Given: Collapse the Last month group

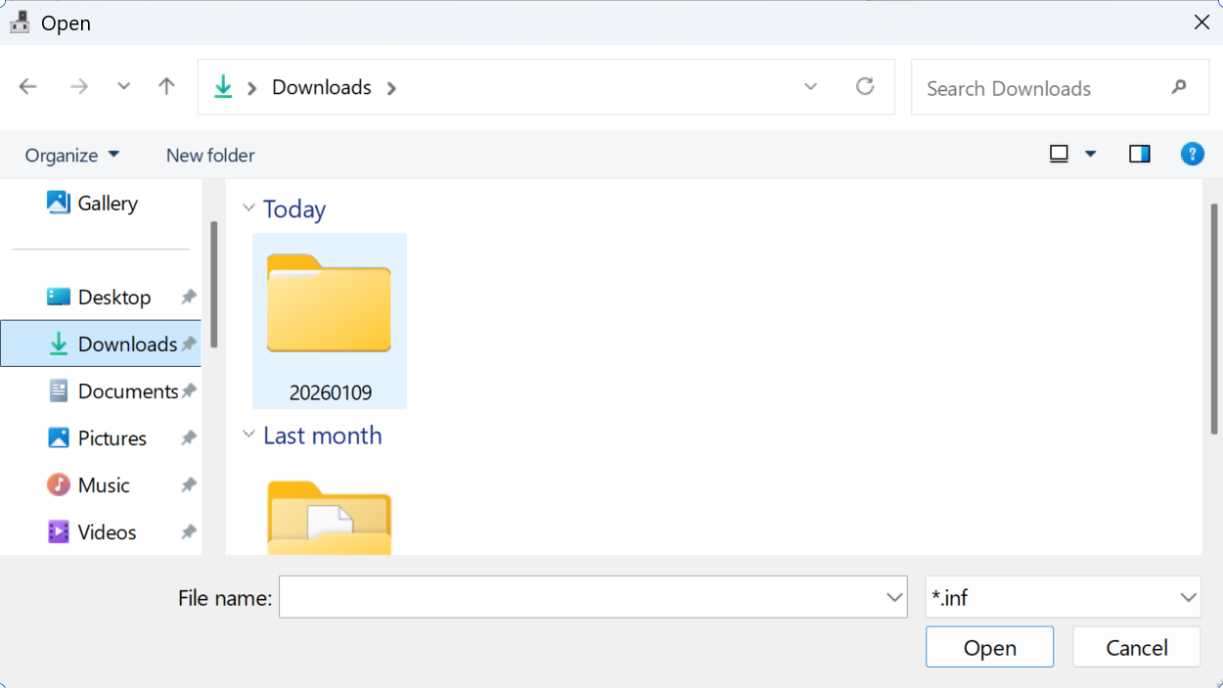Looking at the screenshot, I should 249,435.
